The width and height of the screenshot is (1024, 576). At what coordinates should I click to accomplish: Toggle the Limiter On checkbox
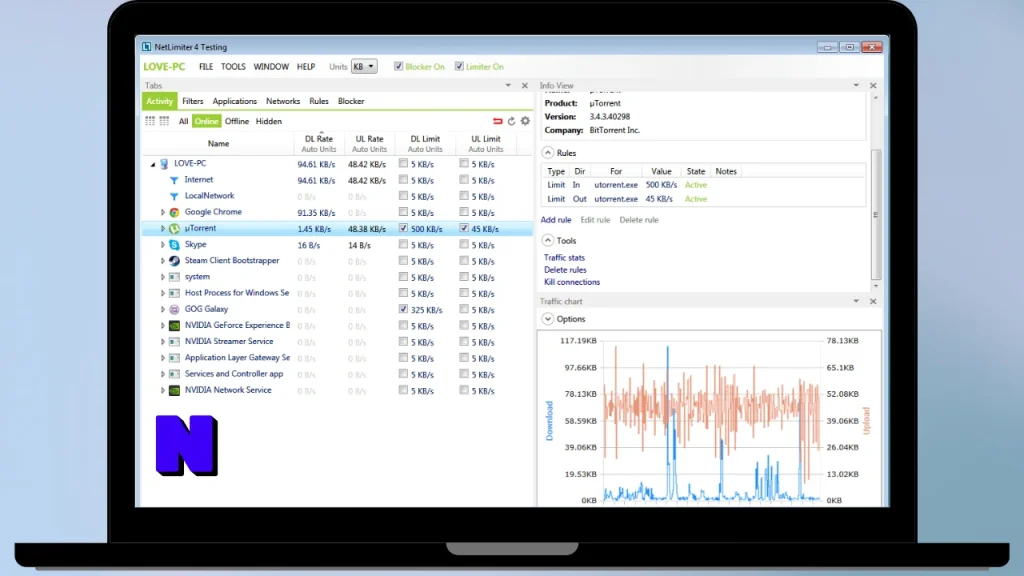tap(459, 66)
